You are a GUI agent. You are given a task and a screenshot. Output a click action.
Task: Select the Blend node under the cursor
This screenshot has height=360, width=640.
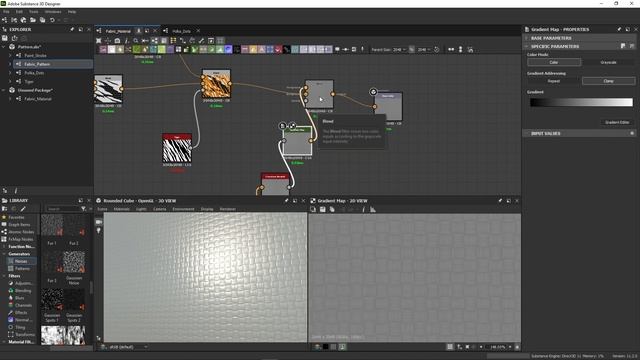[x=319, y=94]
